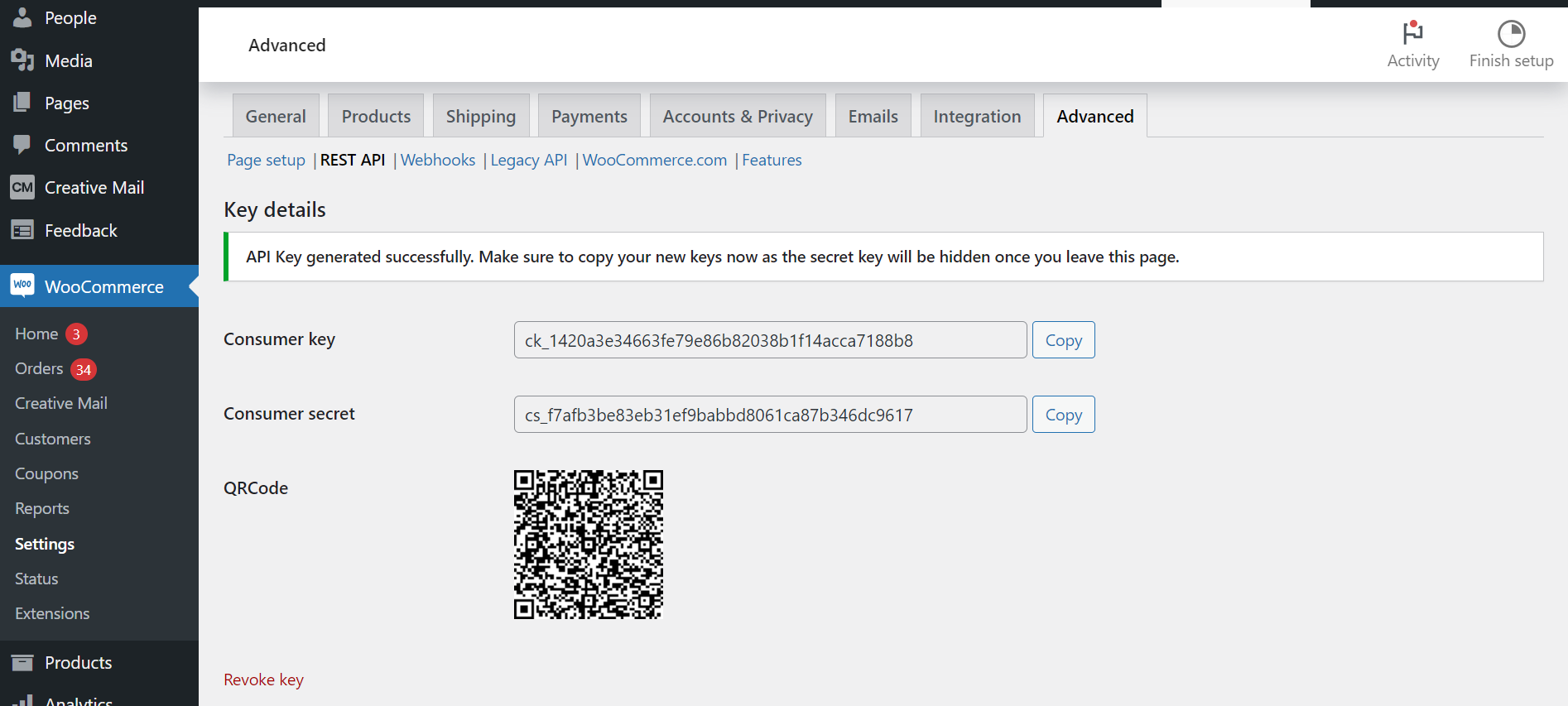Select the Accounts & Privacy tab
This screenshot has width=1568, height=706.
click(x=737, y=117)
